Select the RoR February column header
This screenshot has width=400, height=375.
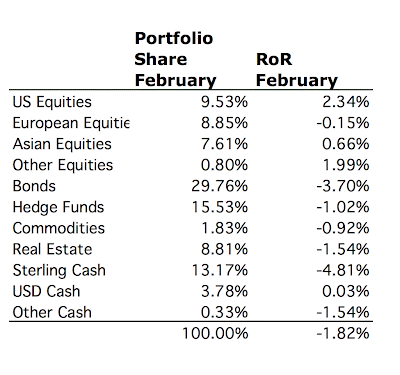297,70
